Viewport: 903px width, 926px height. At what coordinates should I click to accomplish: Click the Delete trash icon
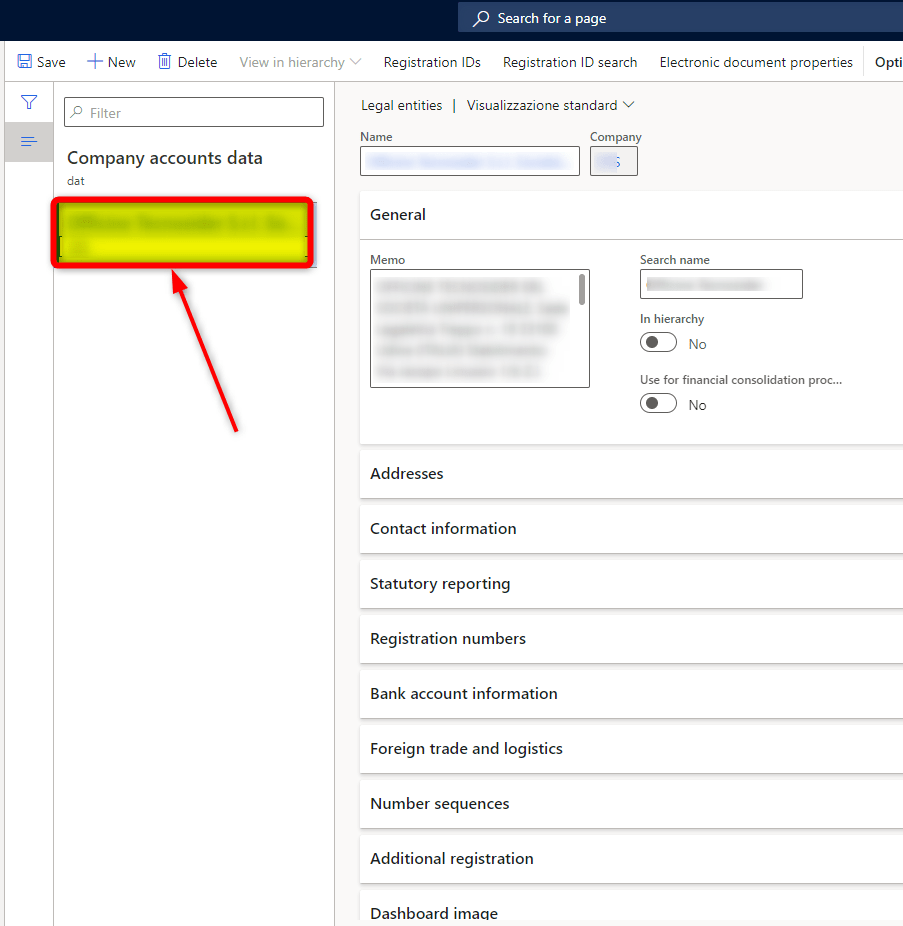[165, 62]
